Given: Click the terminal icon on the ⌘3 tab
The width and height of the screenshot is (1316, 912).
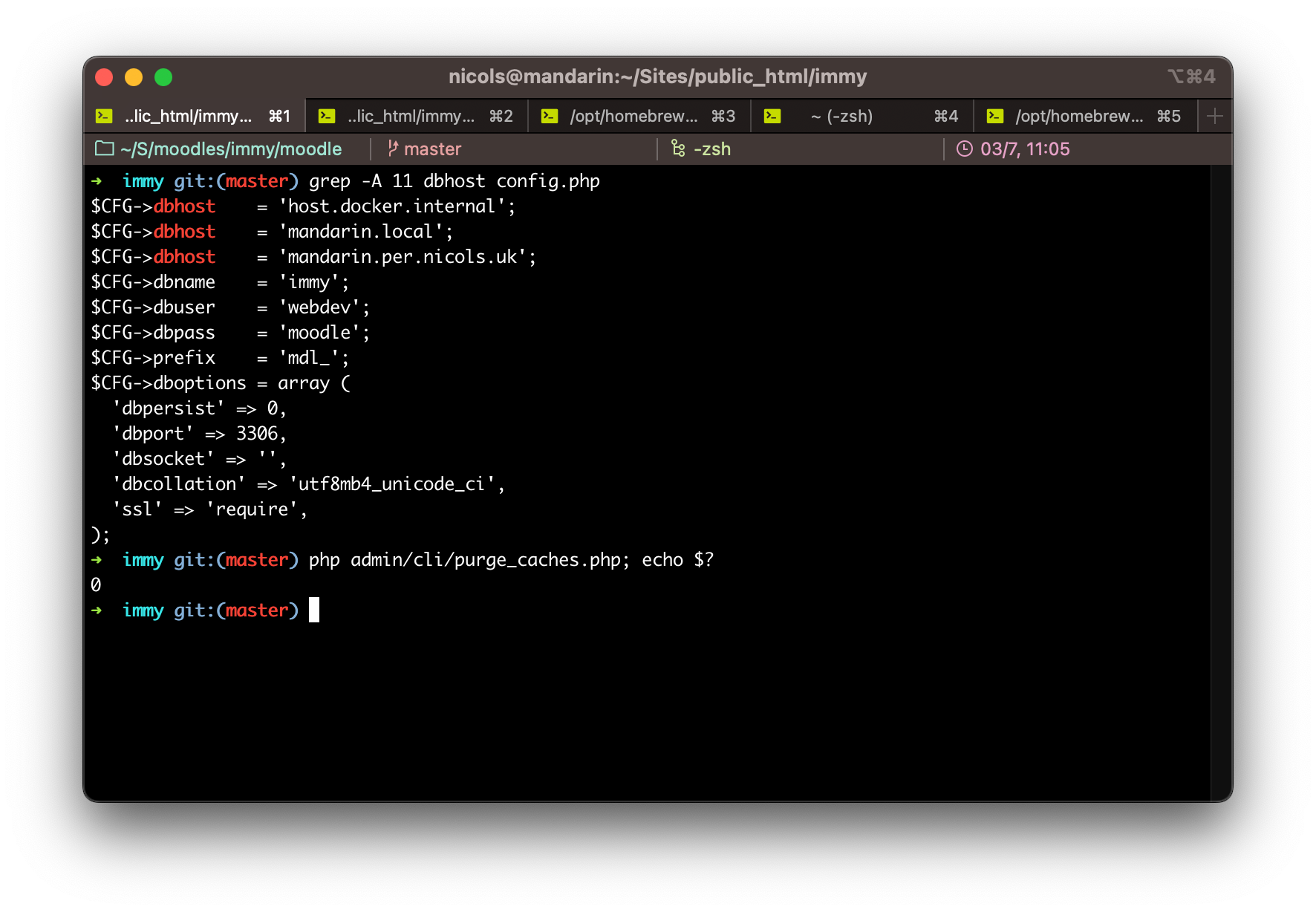Looking at the screenshot, I should (x=550, y=116).
